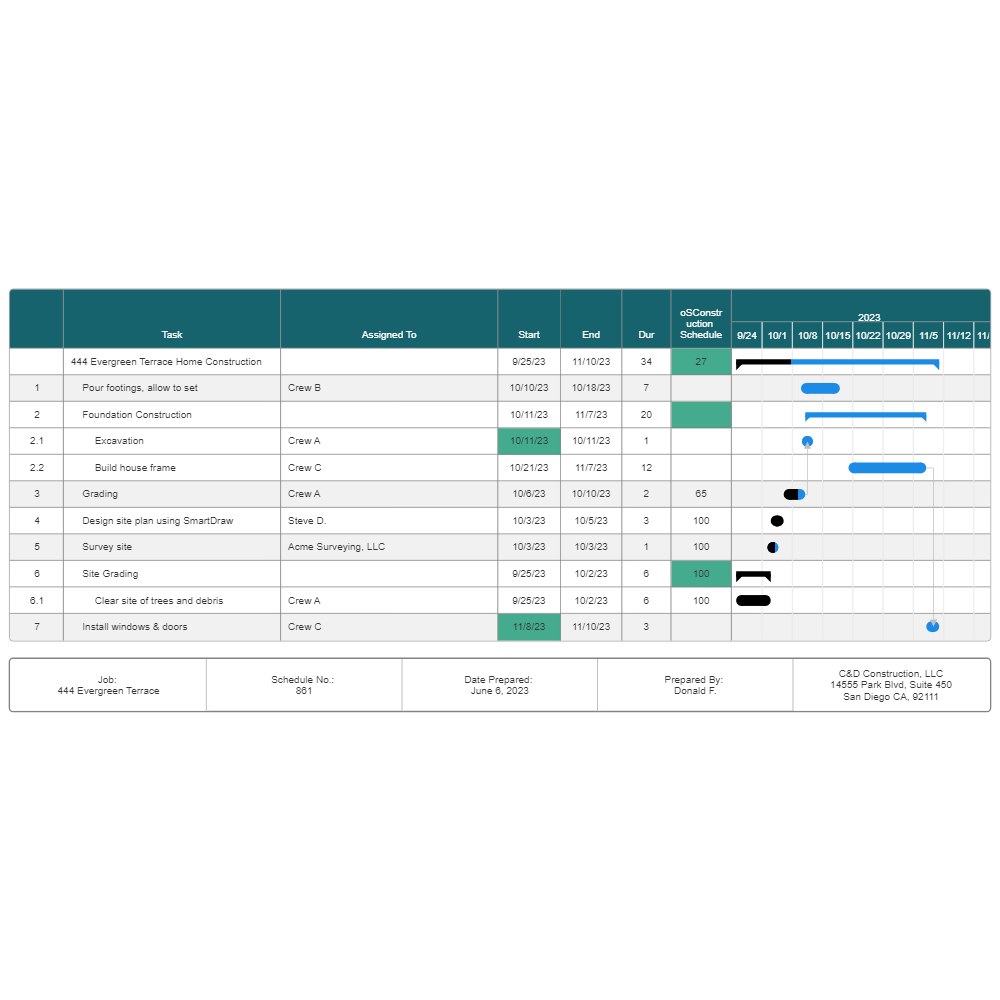Click row number 7 cell
The image size is (1000, 1000).
coord(36,627)
